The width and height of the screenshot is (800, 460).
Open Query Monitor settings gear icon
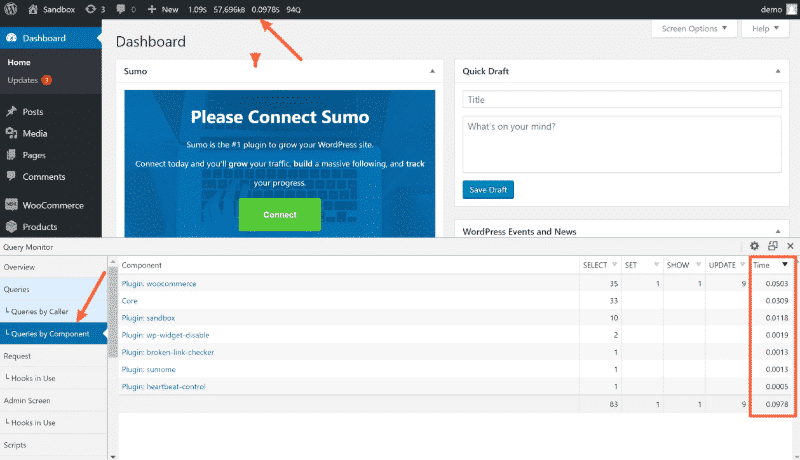tap(755, 246)
